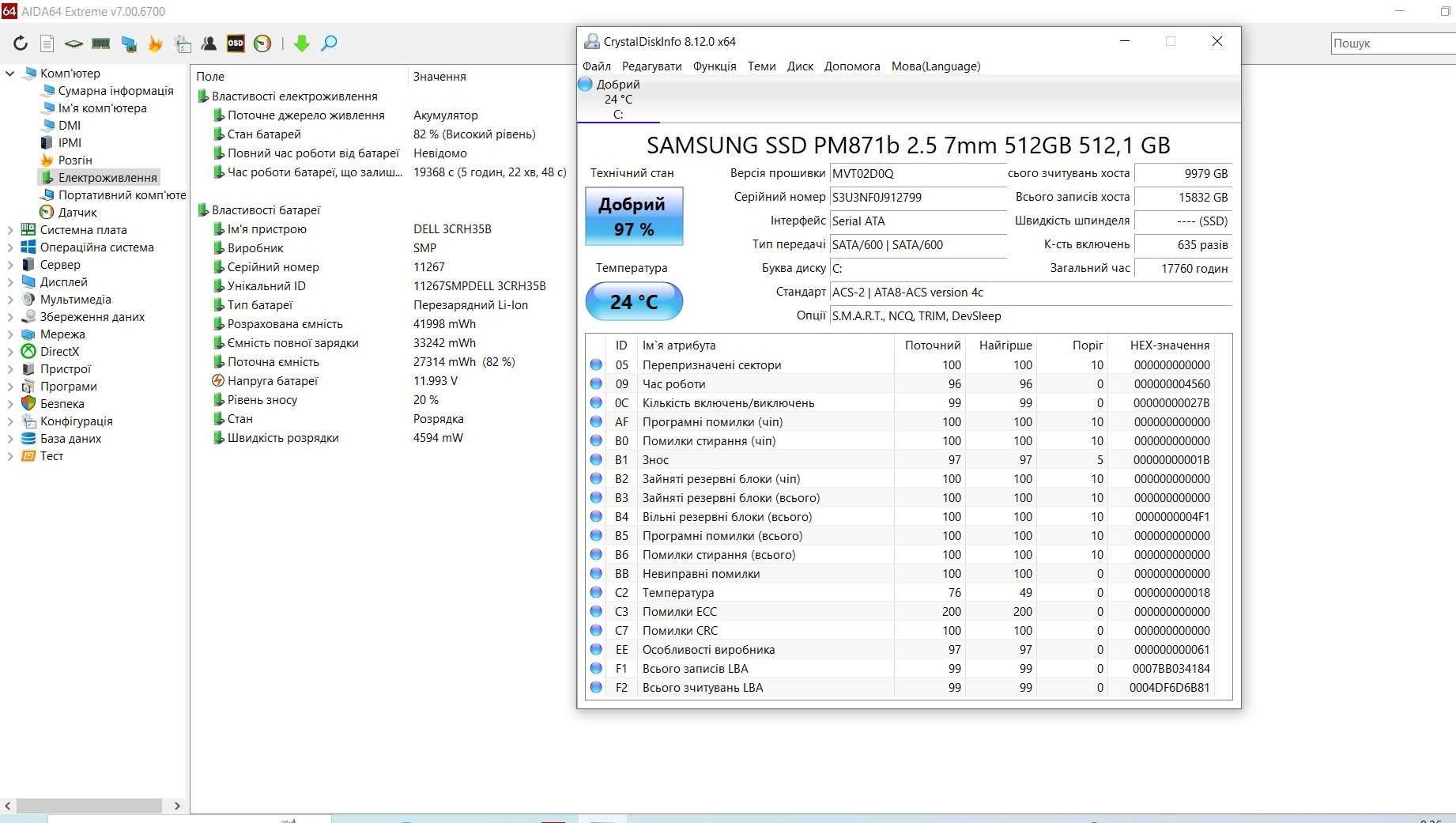The width and height of the screenshot is (1456, 823).
Task: Click the Розгін flame tree icon
Action: click(x=47, y=160)
